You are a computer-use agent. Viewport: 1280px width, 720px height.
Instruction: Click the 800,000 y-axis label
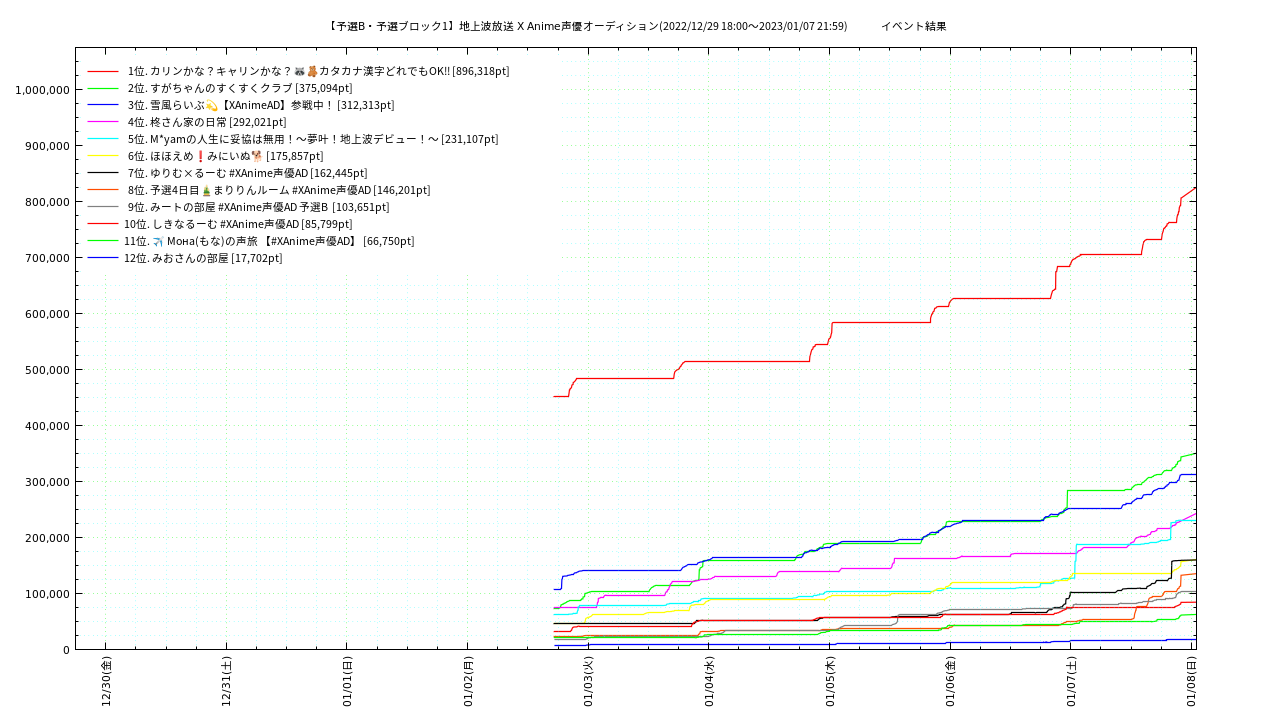[46, 202]
